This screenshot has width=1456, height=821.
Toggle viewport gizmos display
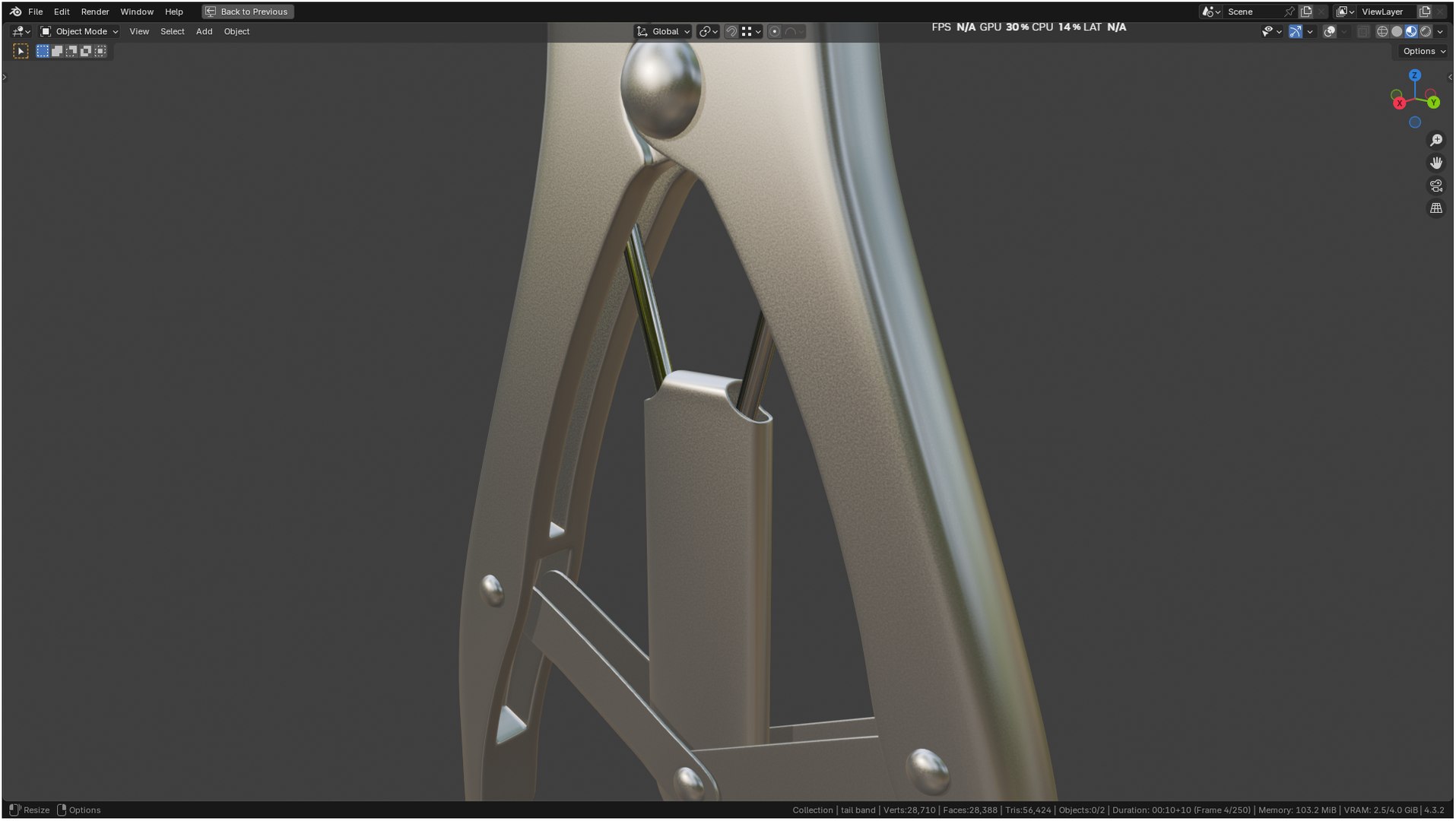click(x=1296, y=31)
